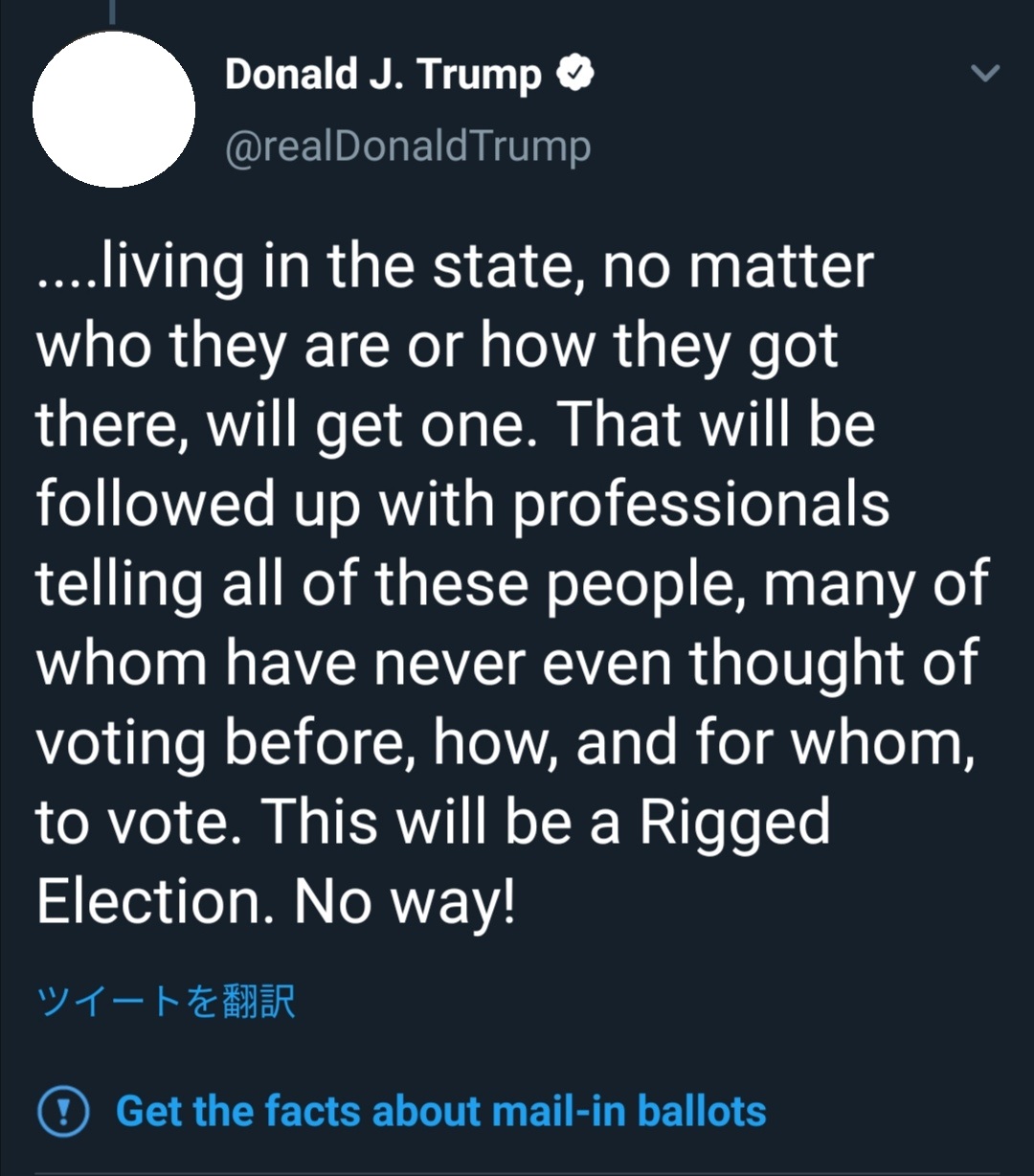Tap the white circular profile avatar
Screen dimensions: 1034x1176
114,109
